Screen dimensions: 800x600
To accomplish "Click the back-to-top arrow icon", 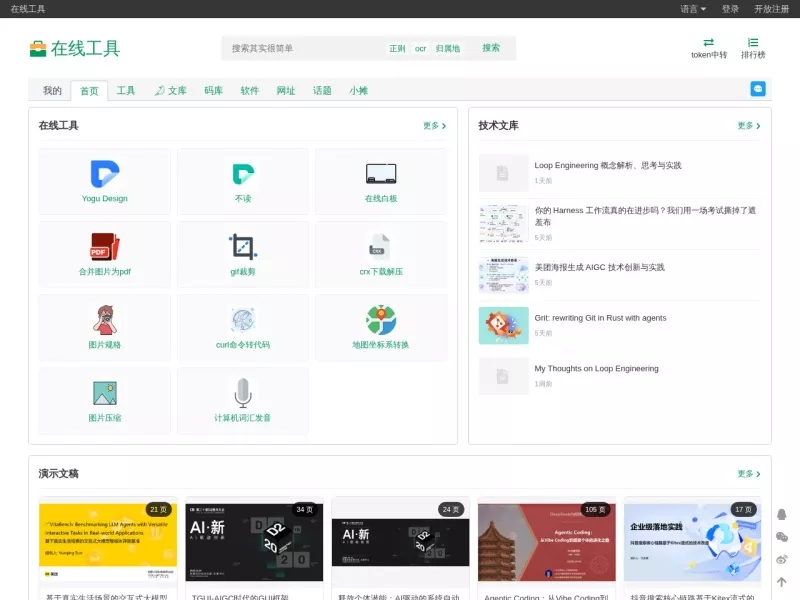I will (782, 582).
